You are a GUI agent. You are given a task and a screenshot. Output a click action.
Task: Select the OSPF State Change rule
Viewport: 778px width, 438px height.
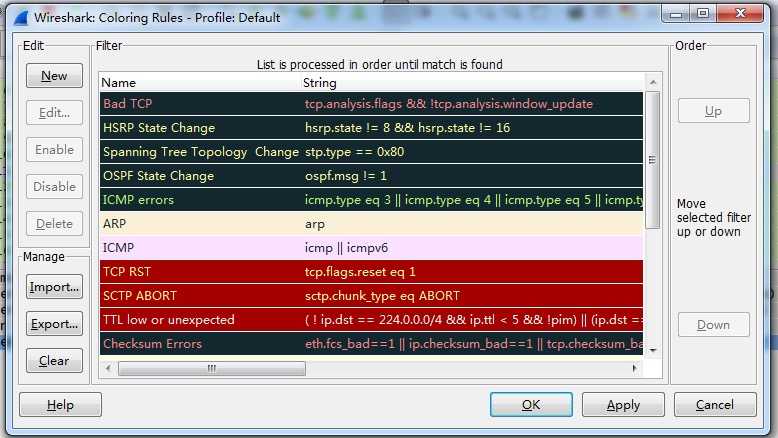click(x=371, y=176)
